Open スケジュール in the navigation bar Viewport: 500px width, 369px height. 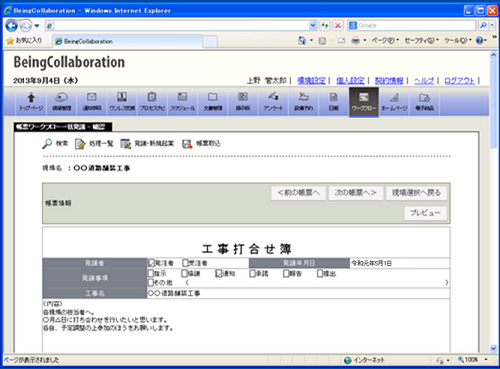[x=183, y=102]
